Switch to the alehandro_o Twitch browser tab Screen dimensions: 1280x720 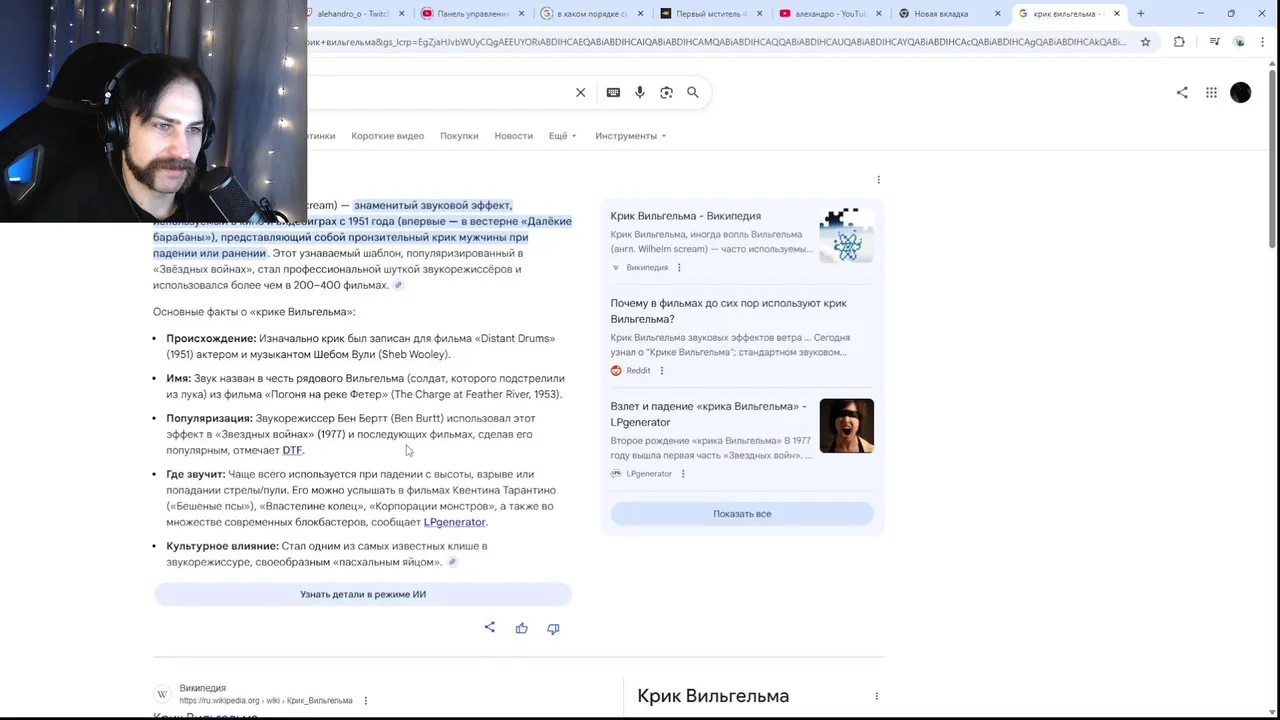pyautogui.click(x=353, y=13)
